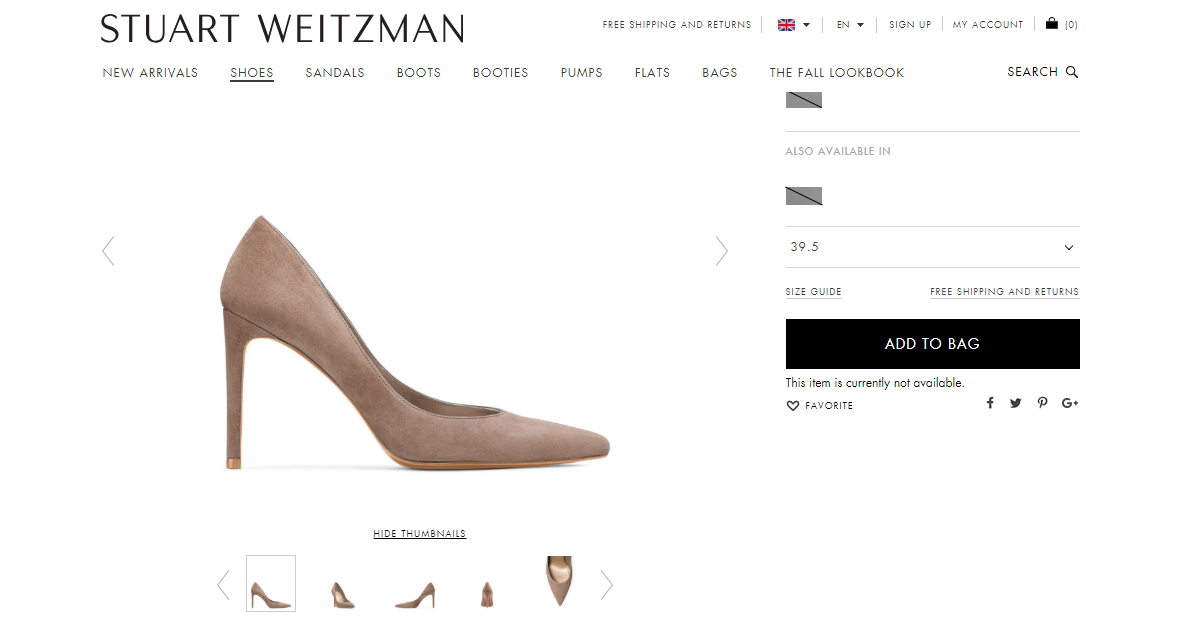Click the Add to Bag button
The height and width of the screenshot is (630, 1200).
point(932,343)
